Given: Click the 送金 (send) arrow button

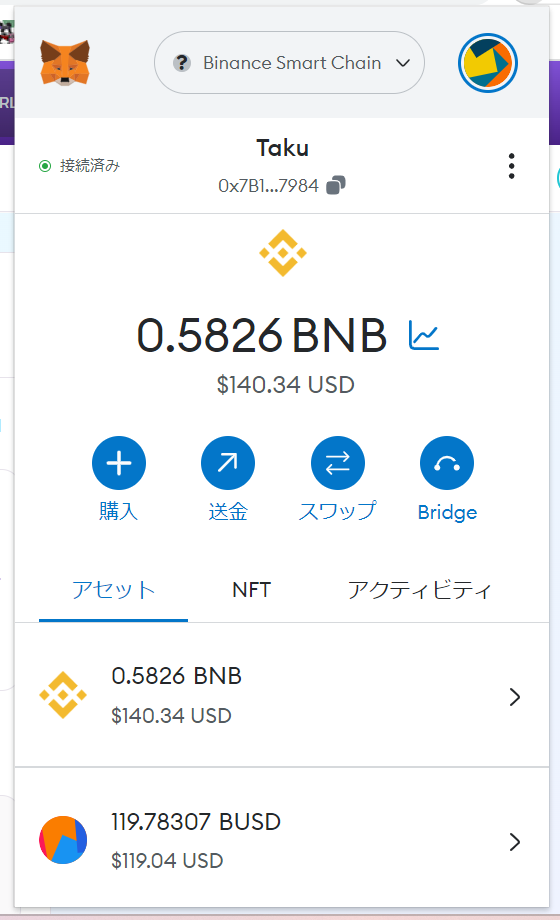Looking at the screenshot, I should [228, 463].
